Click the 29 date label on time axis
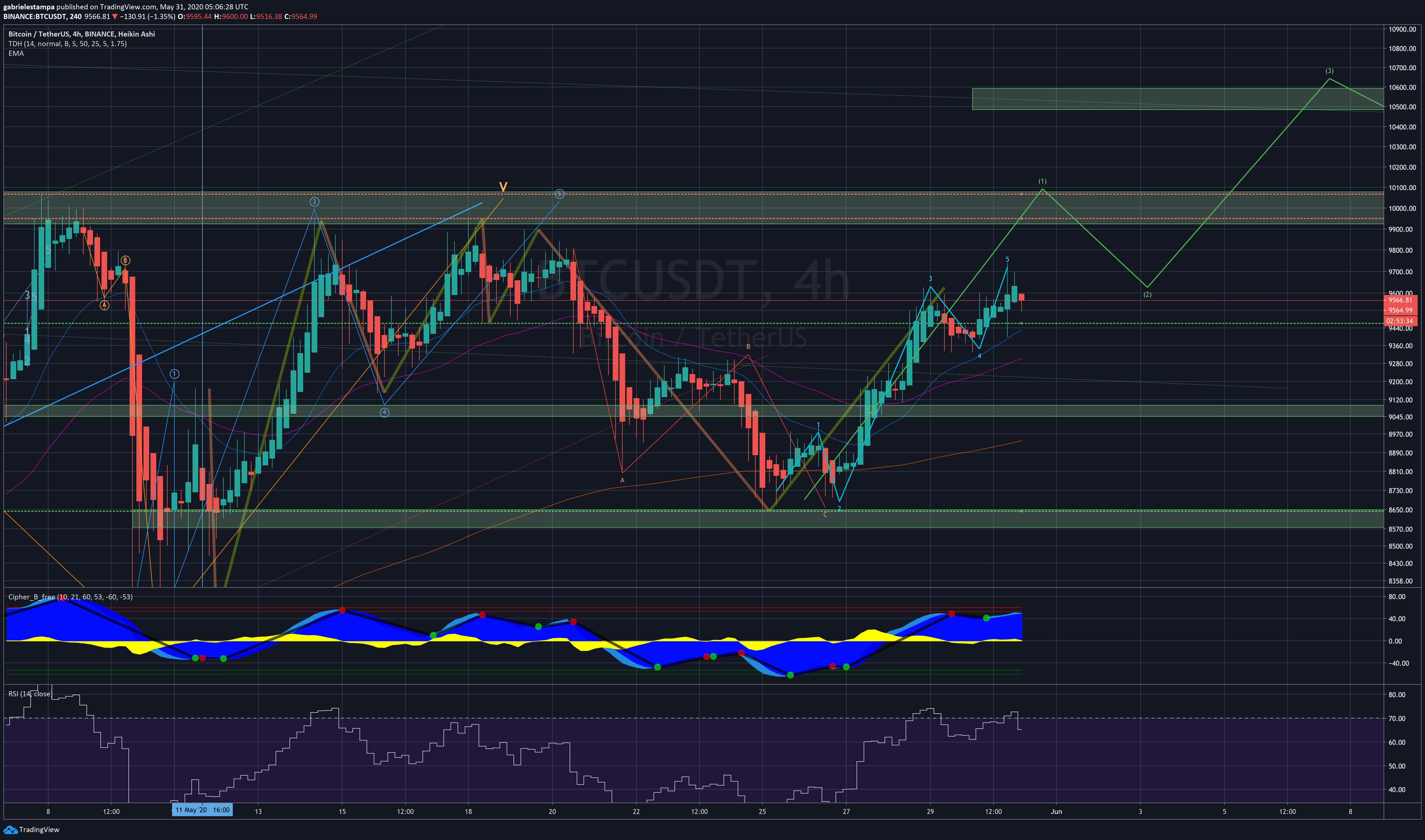The width and height of the screenshot is (1425, 840). pyautogui.click(x=930, y=811)
